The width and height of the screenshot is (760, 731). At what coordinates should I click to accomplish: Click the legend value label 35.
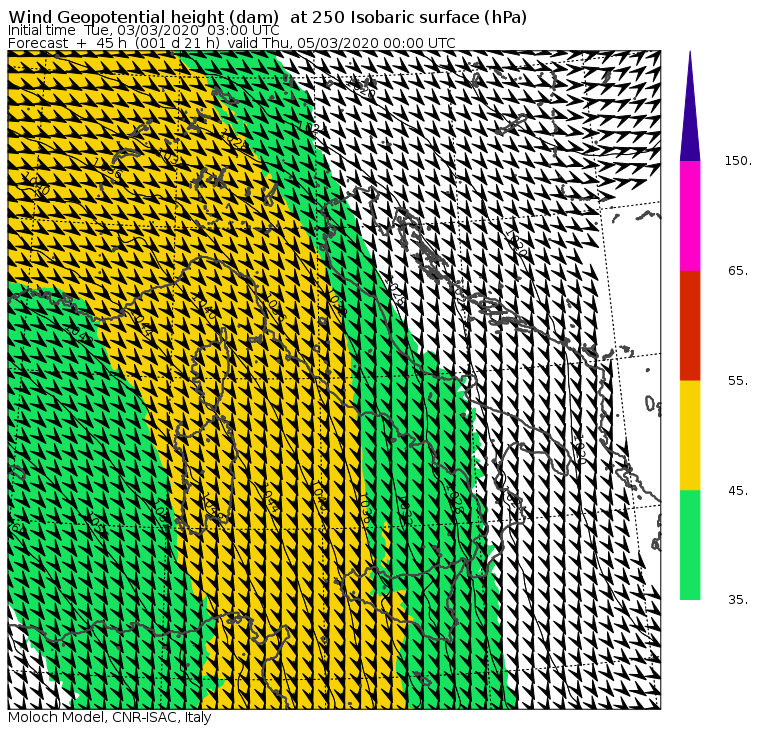739,600
